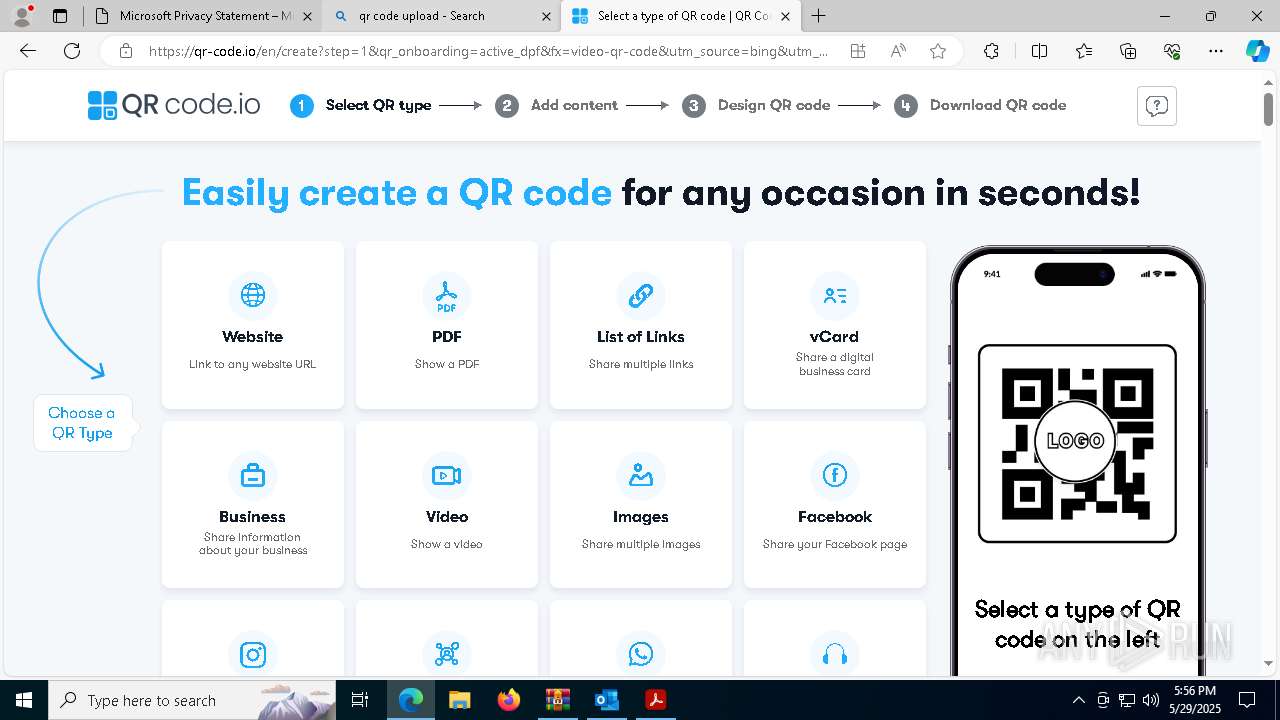This screenshot has height=720, width=1280.
Task: Click 'Share multiple links' description
Action: [641, 364]
